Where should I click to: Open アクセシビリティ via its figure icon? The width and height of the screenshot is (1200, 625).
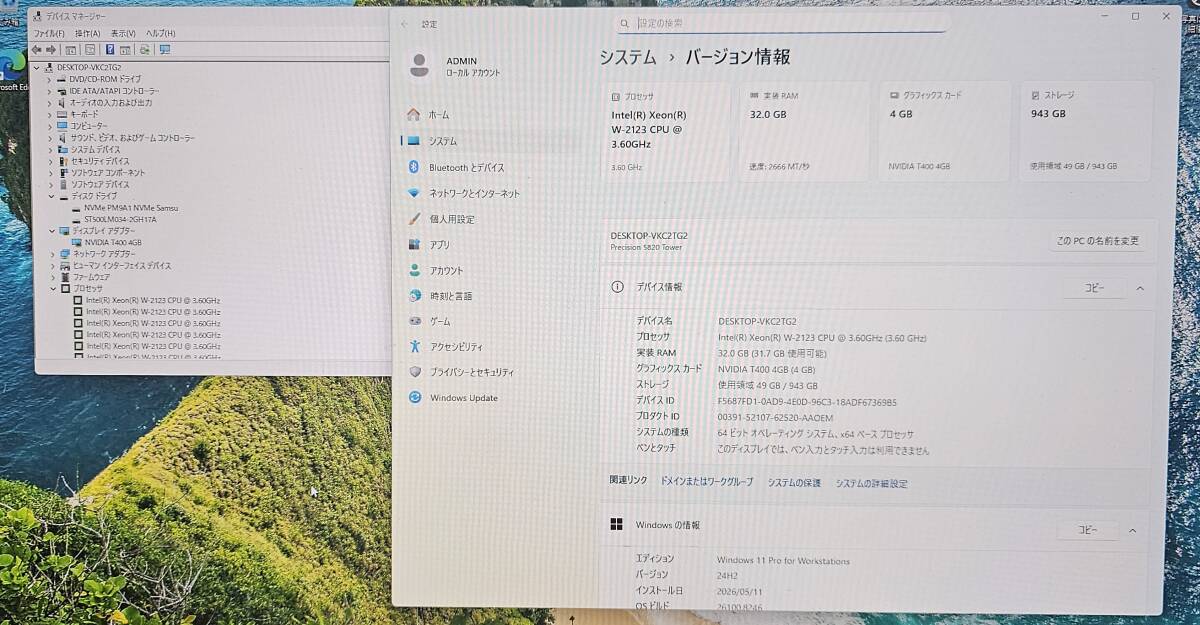[x=414, y=346]
